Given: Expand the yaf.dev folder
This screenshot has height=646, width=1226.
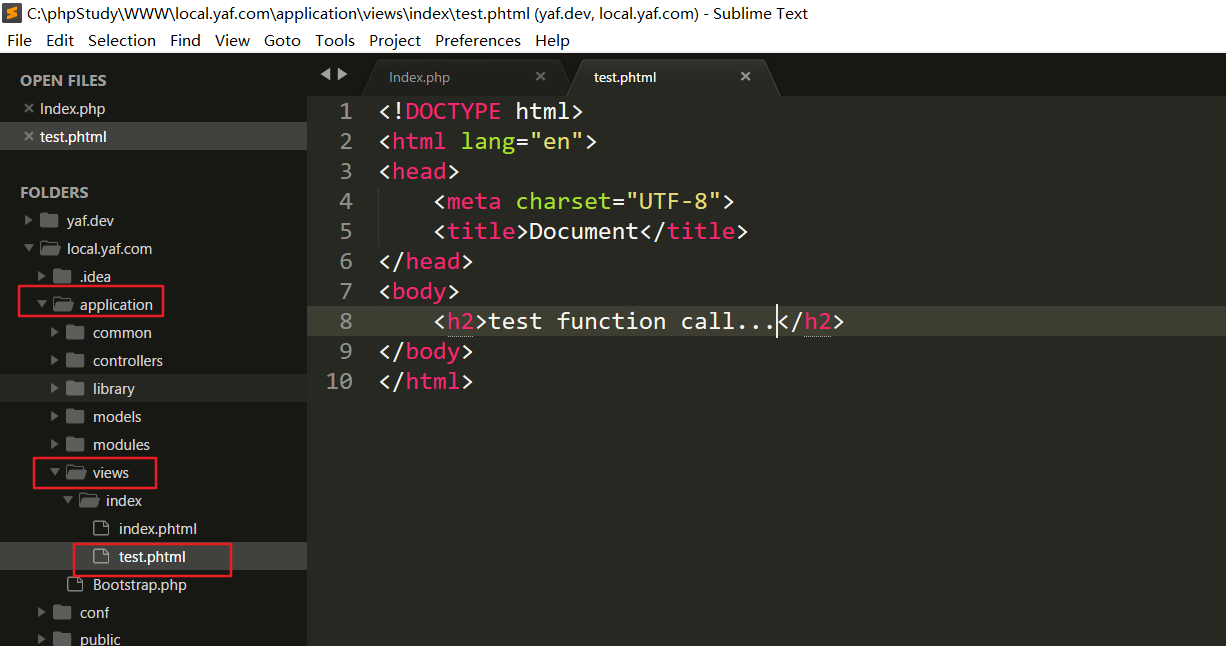Looking at the screenshot, I should 29,220.
